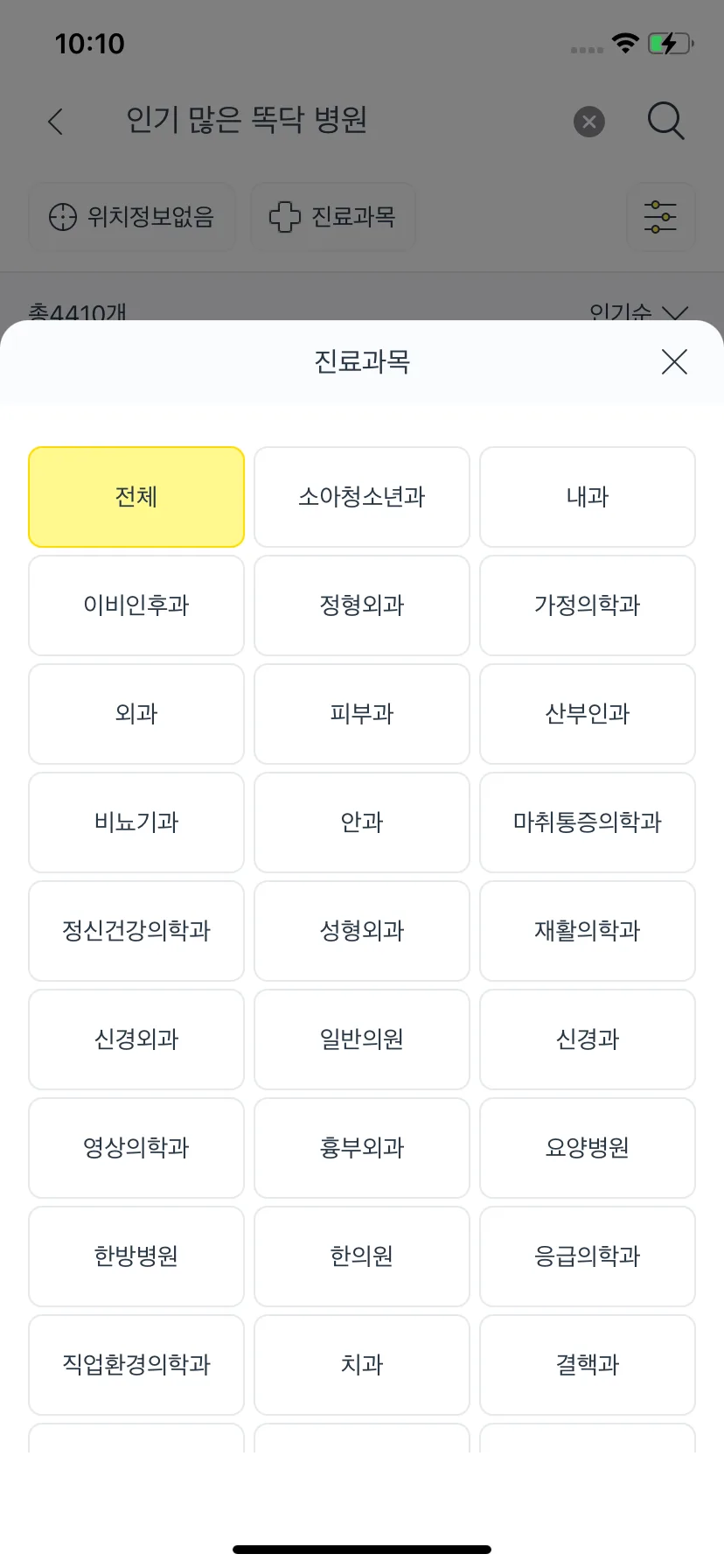Screen dimensions: 724x1568
Task: Select 정신건강의학과 option
Action: 136,931
